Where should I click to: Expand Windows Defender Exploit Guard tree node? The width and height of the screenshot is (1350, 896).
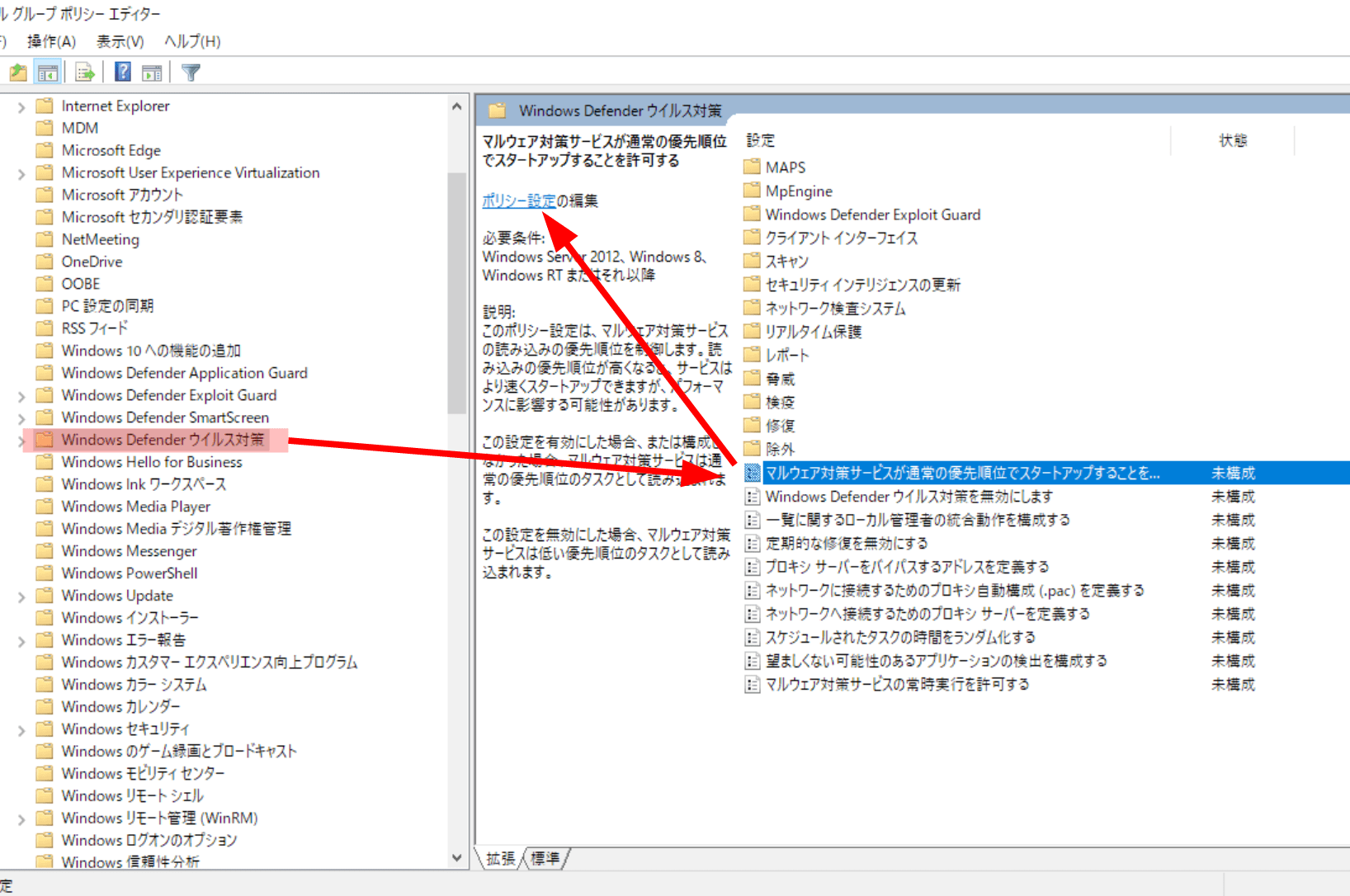tap(21, 396)
